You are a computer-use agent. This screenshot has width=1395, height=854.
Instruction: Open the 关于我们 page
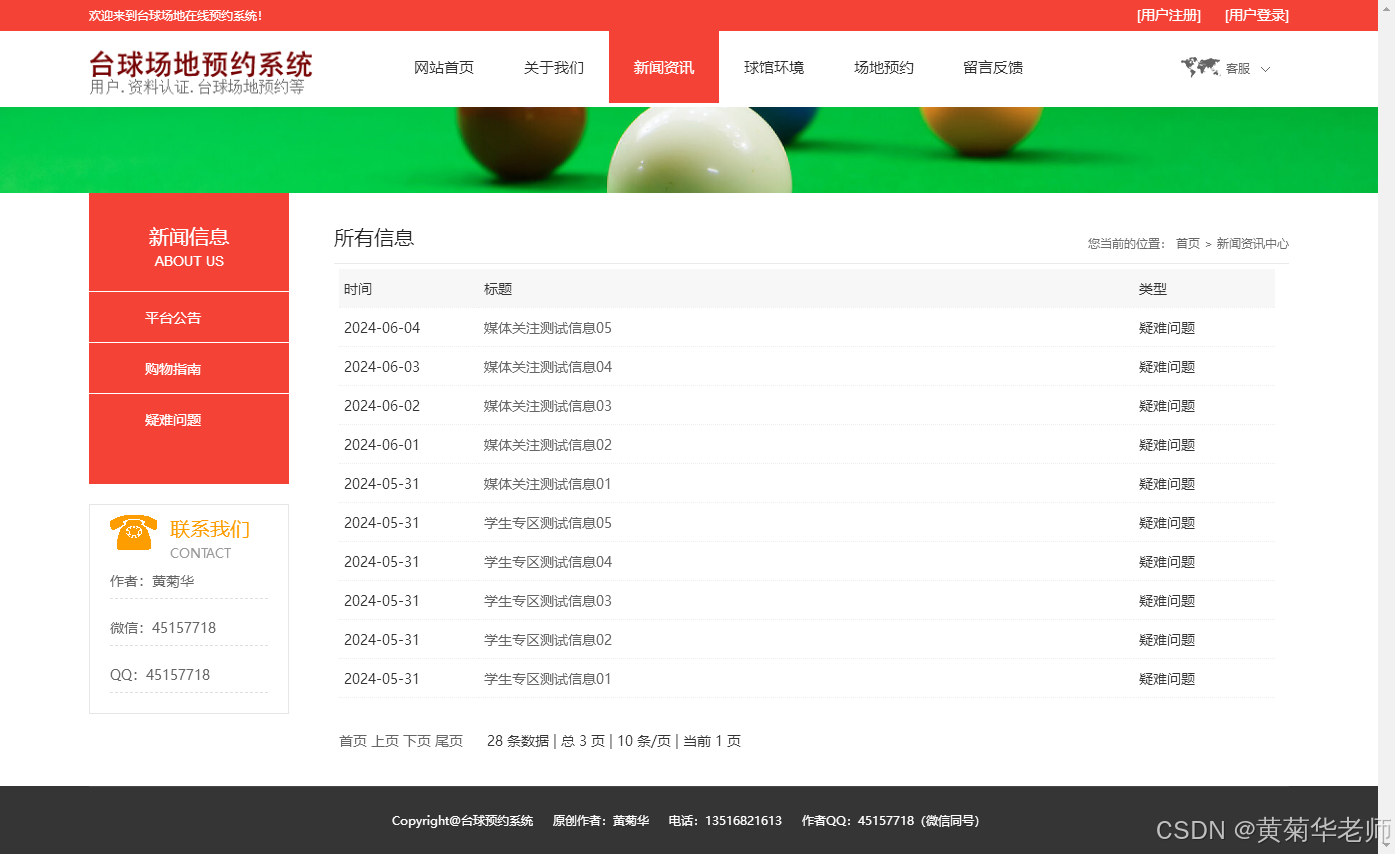coord(553,67)
